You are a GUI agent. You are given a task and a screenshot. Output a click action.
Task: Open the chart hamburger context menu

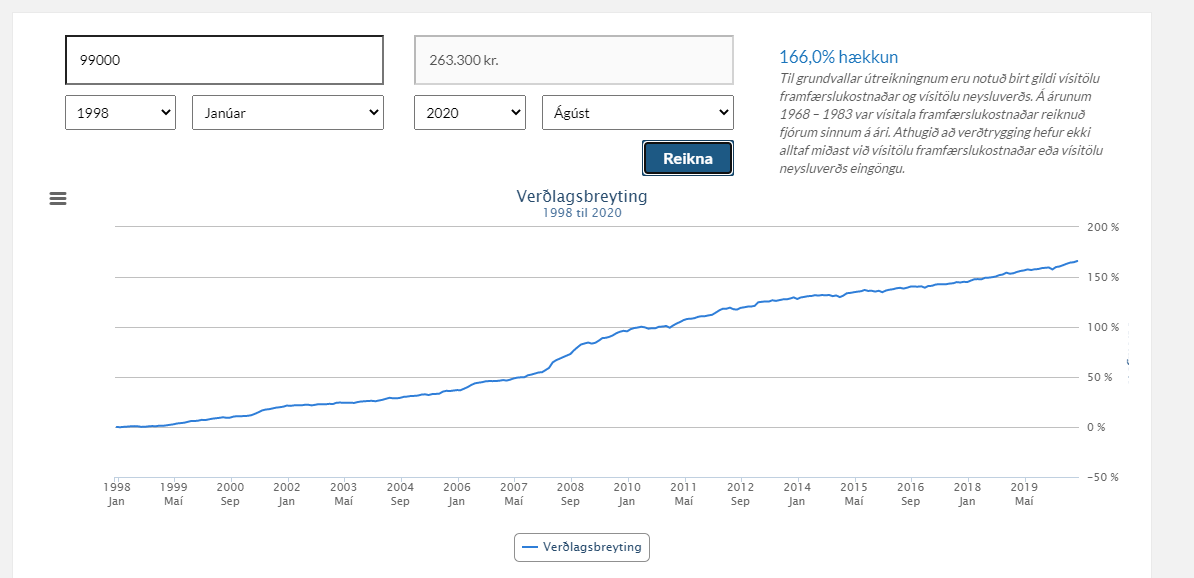click(58, 198)
